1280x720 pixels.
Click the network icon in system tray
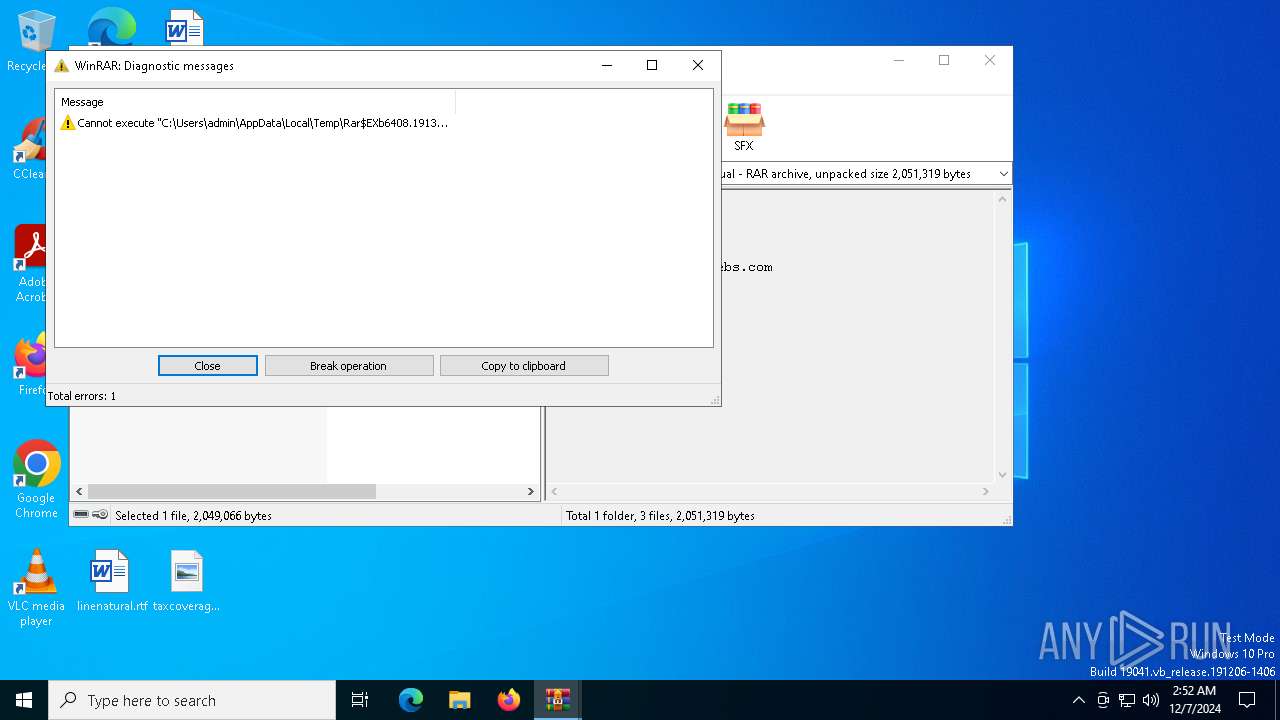(1127, 700)
